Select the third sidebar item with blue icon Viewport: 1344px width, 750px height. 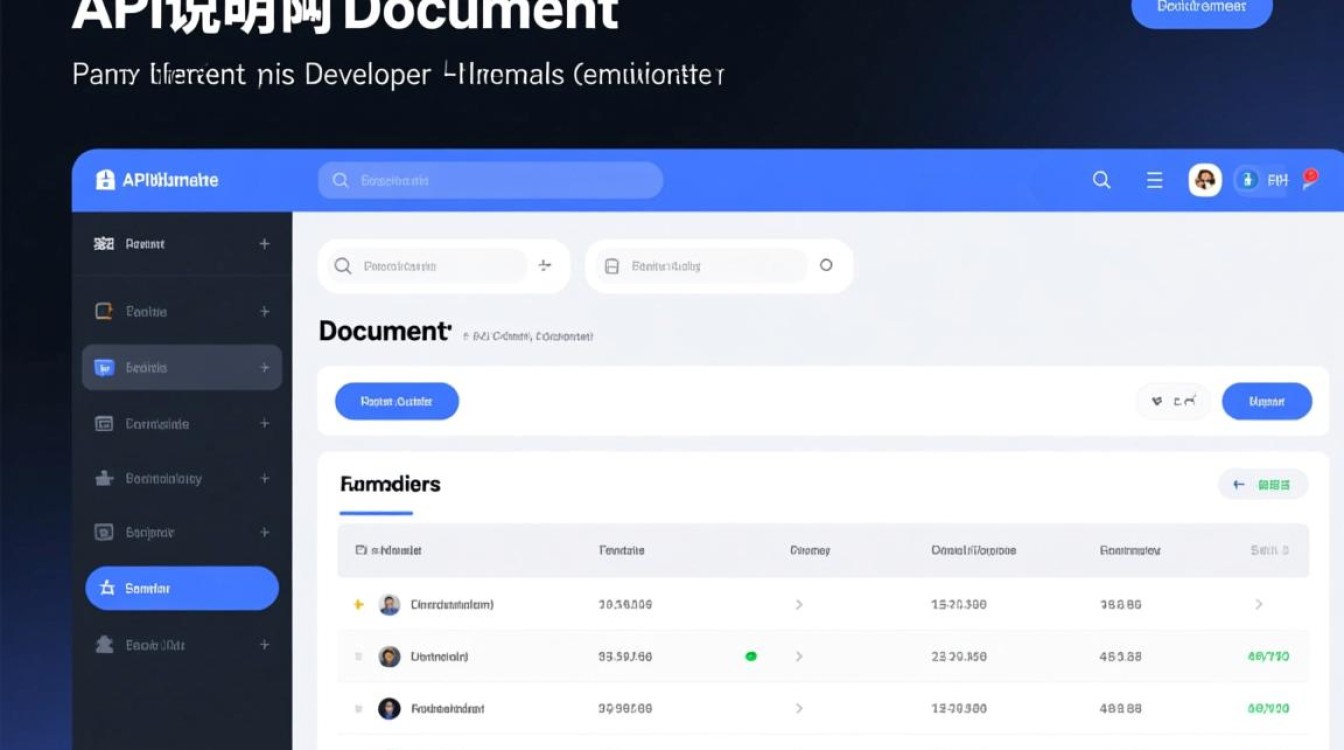[x=181, y=368]
